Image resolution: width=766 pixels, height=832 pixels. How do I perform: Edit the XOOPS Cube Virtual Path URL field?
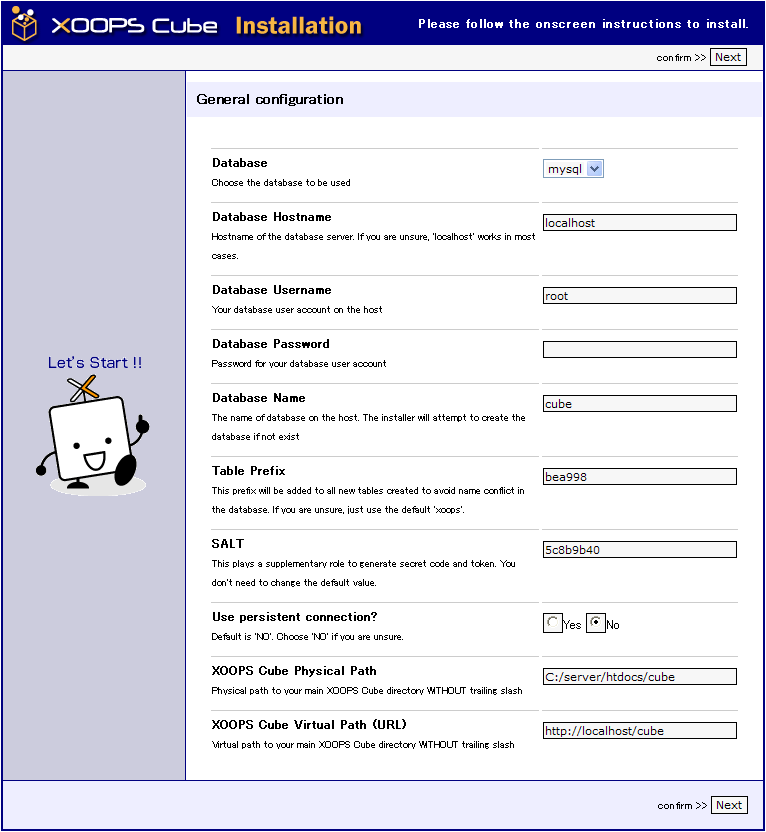(x=639, y=731)
